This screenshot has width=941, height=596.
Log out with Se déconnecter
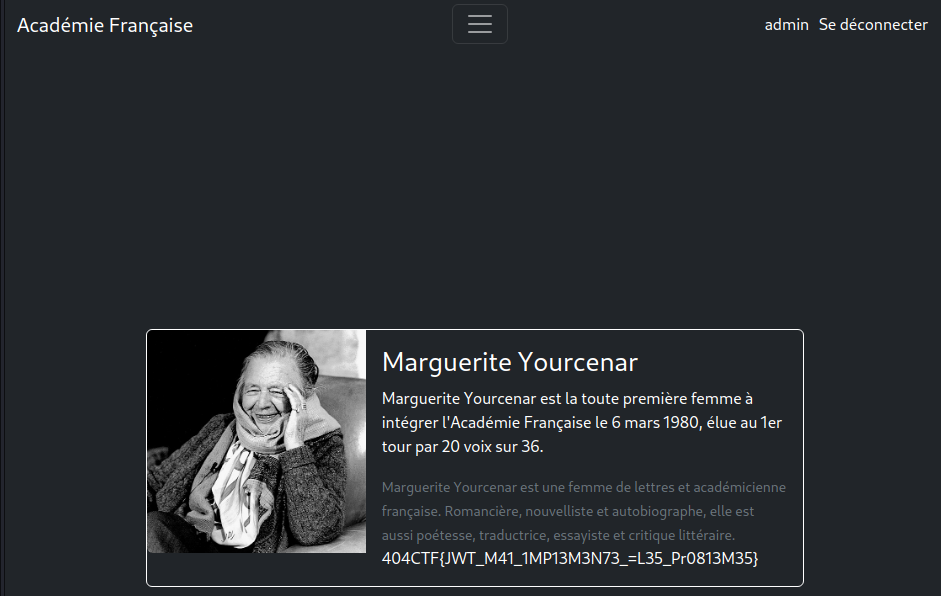(x=873, y=25)
